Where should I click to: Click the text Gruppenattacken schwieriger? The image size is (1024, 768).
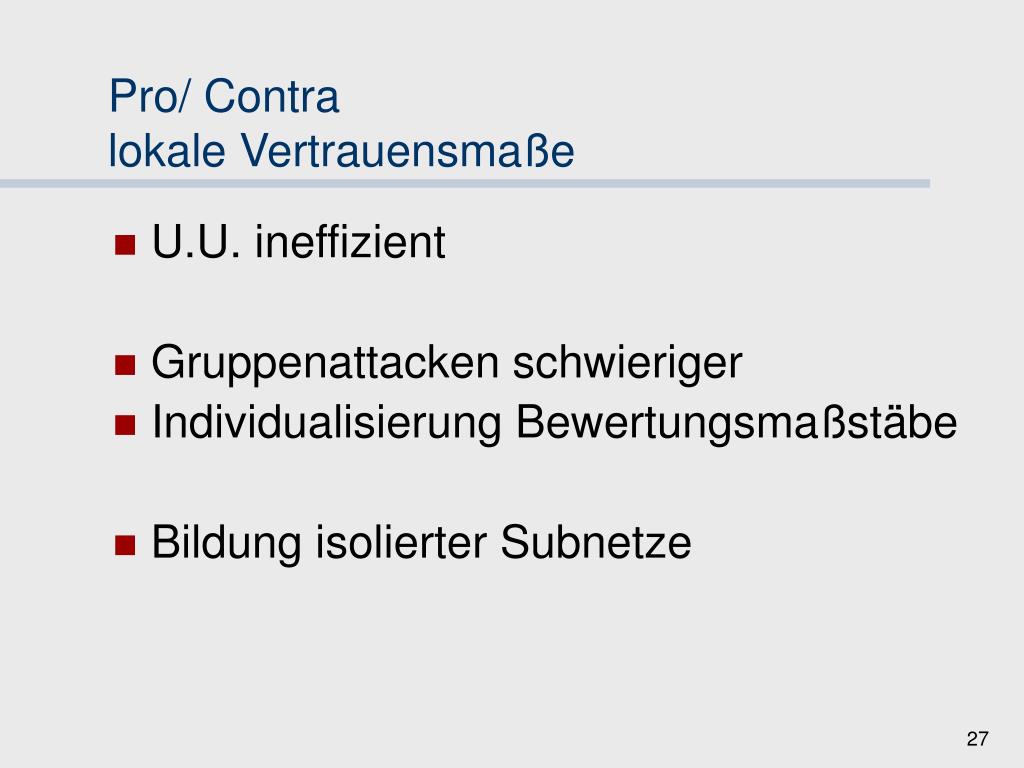447,363
